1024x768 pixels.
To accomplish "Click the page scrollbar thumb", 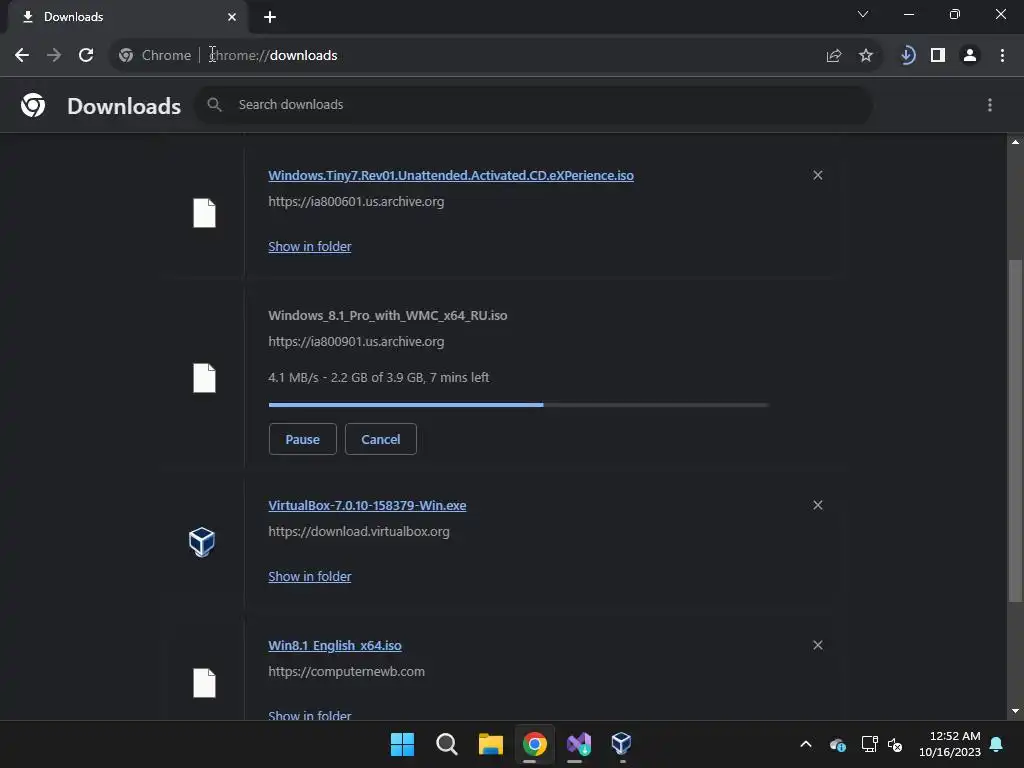I will pyautogui.click(x=1015, y=431).
